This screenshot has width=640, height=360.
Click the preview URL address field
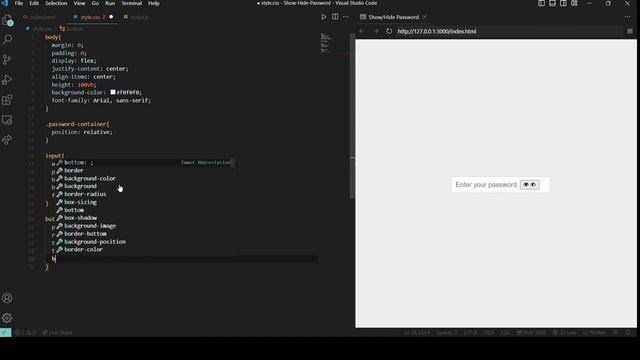click(508, 31)
